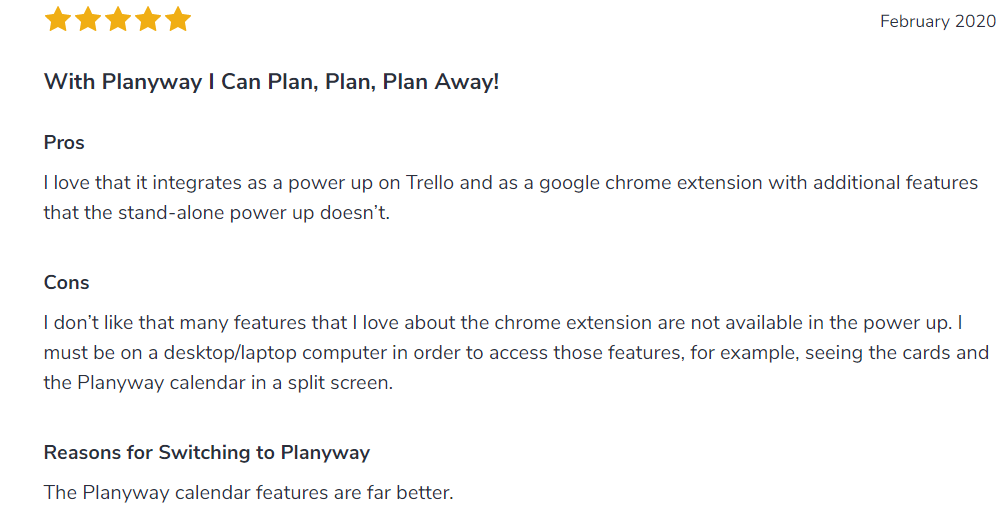Click the Pros heading

tap(64, 143)
